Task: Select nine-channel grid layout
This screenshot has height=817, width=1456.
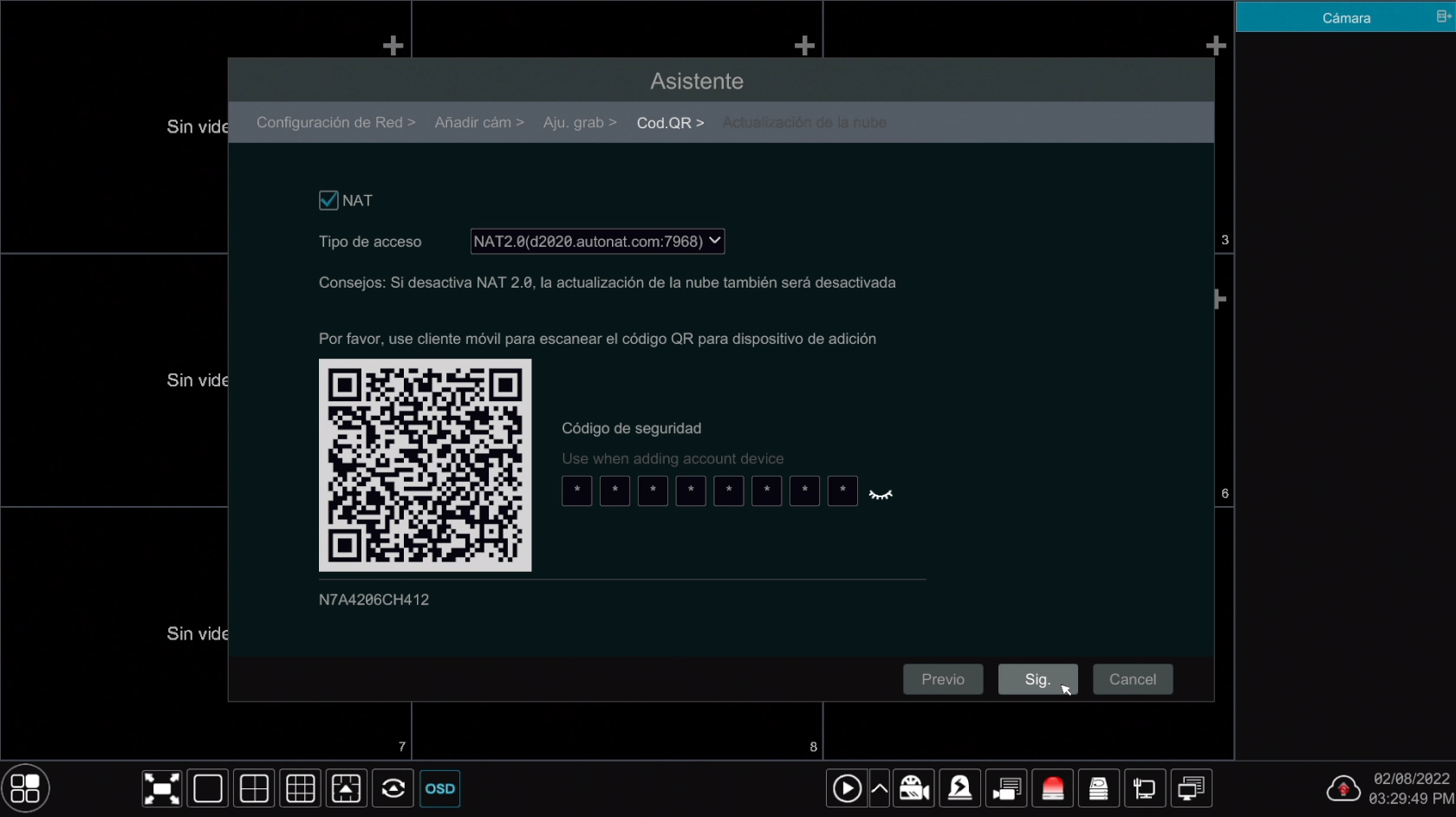Action: click(301, 788)
